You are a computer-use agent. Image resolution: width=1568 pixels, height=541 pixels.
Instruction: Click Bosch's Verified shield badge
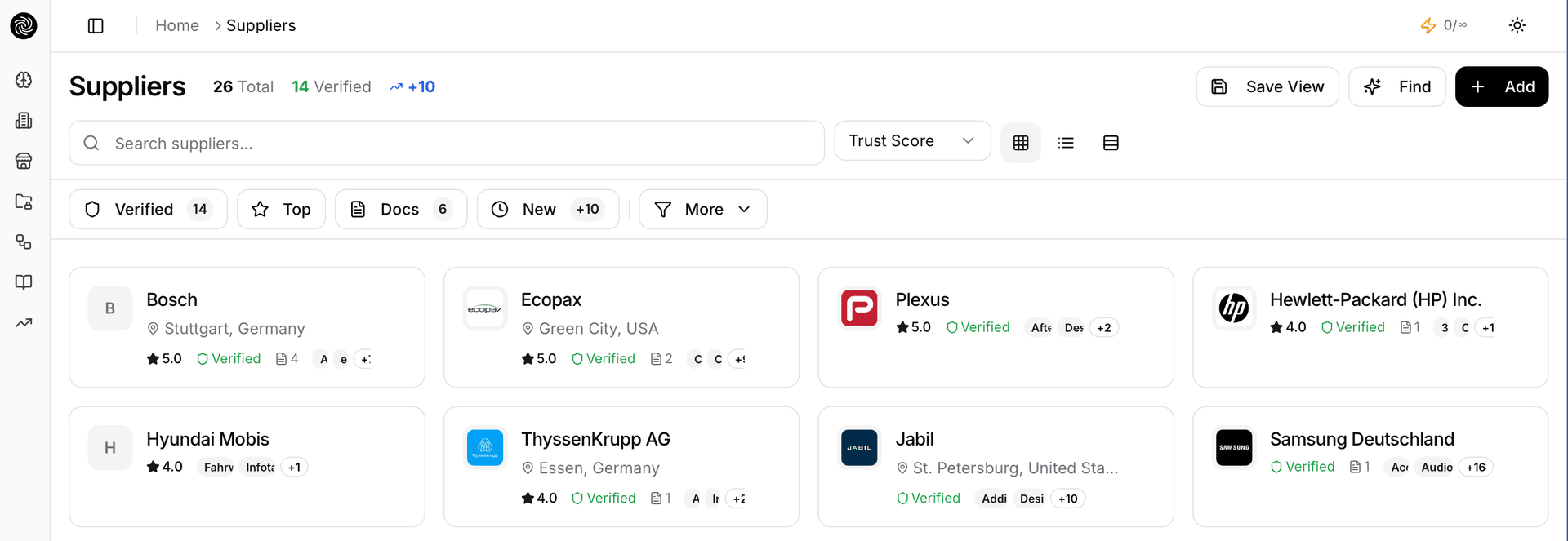tap(229, 359)
